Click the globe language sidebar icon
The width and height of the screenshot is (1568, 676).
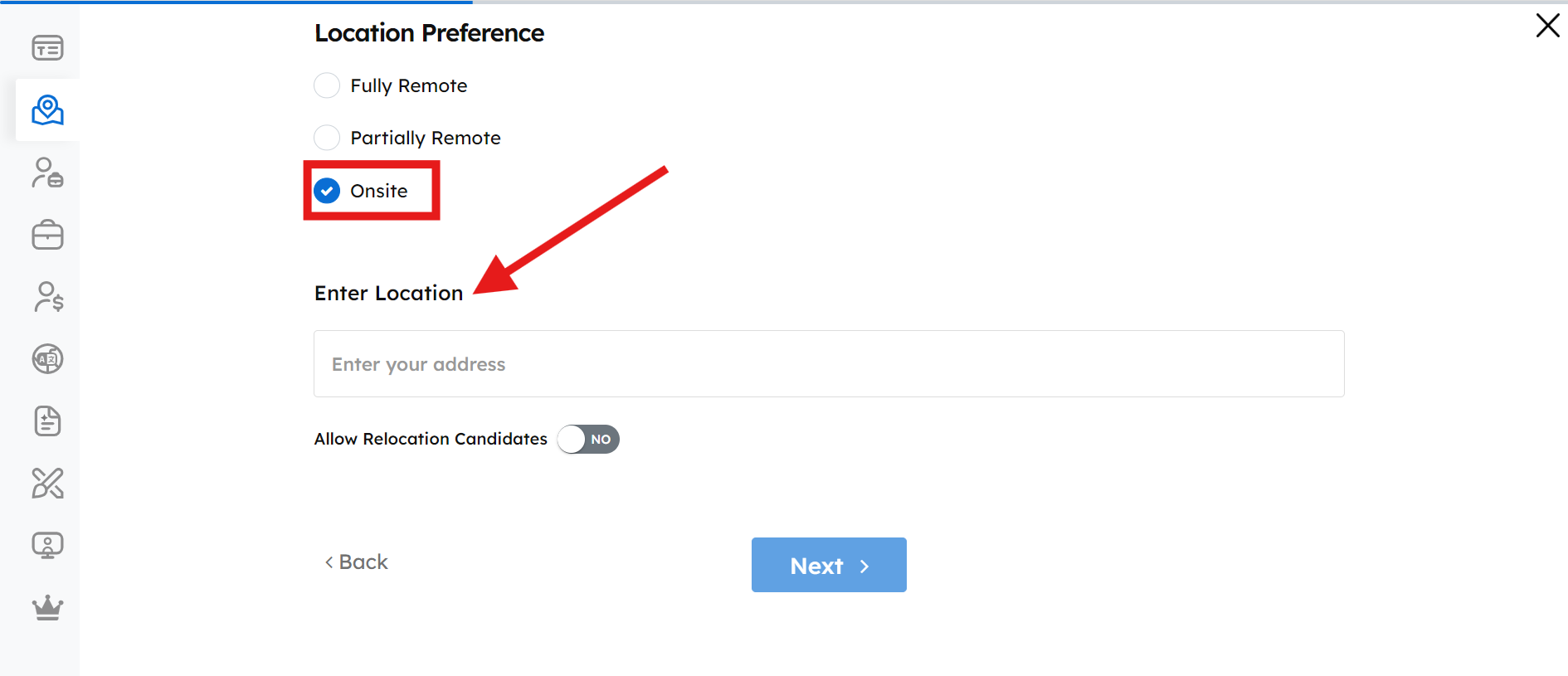pos(47,359)
